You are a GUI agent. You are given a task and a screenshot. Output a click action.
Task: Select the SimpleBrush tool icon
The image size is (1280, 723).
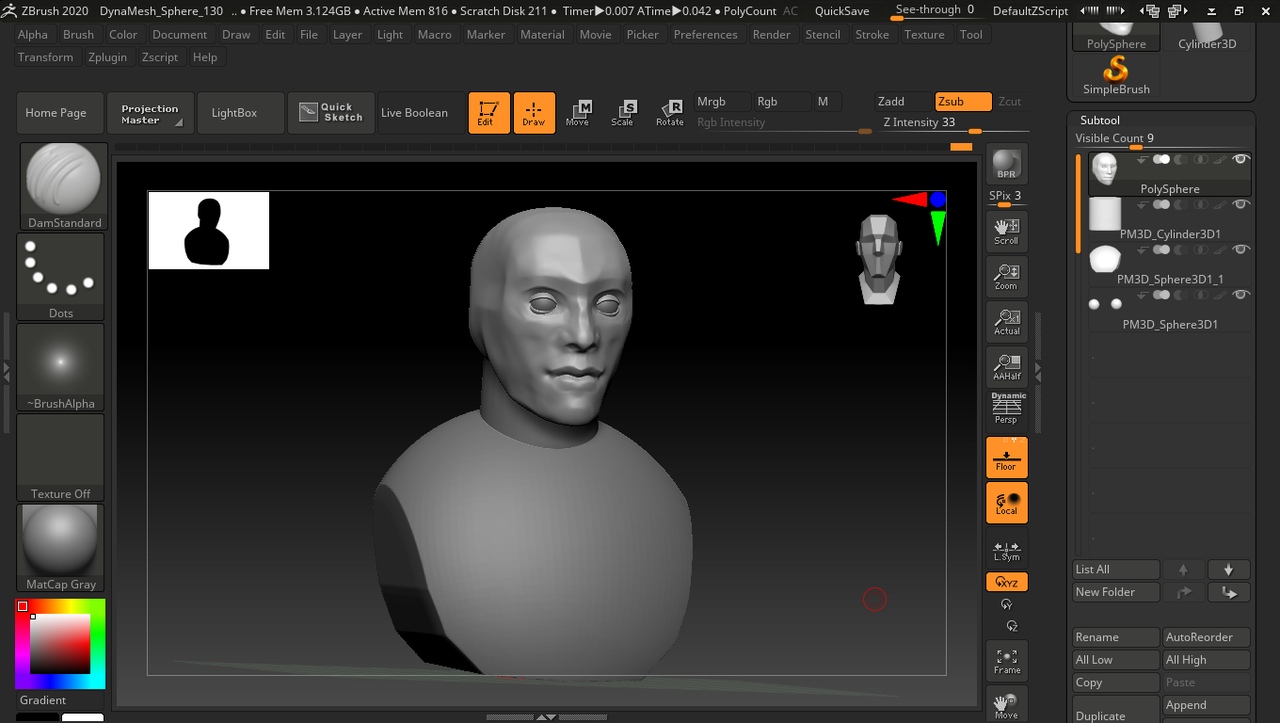click(1116, 75)
